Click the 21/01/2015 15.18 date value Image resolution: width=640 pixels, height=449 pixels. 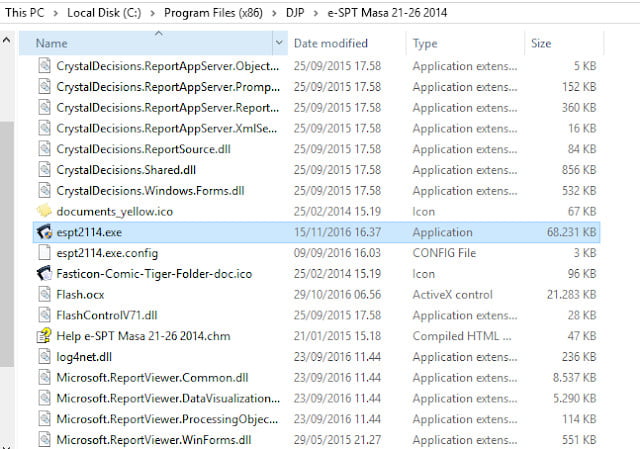(x=338, y=336)
